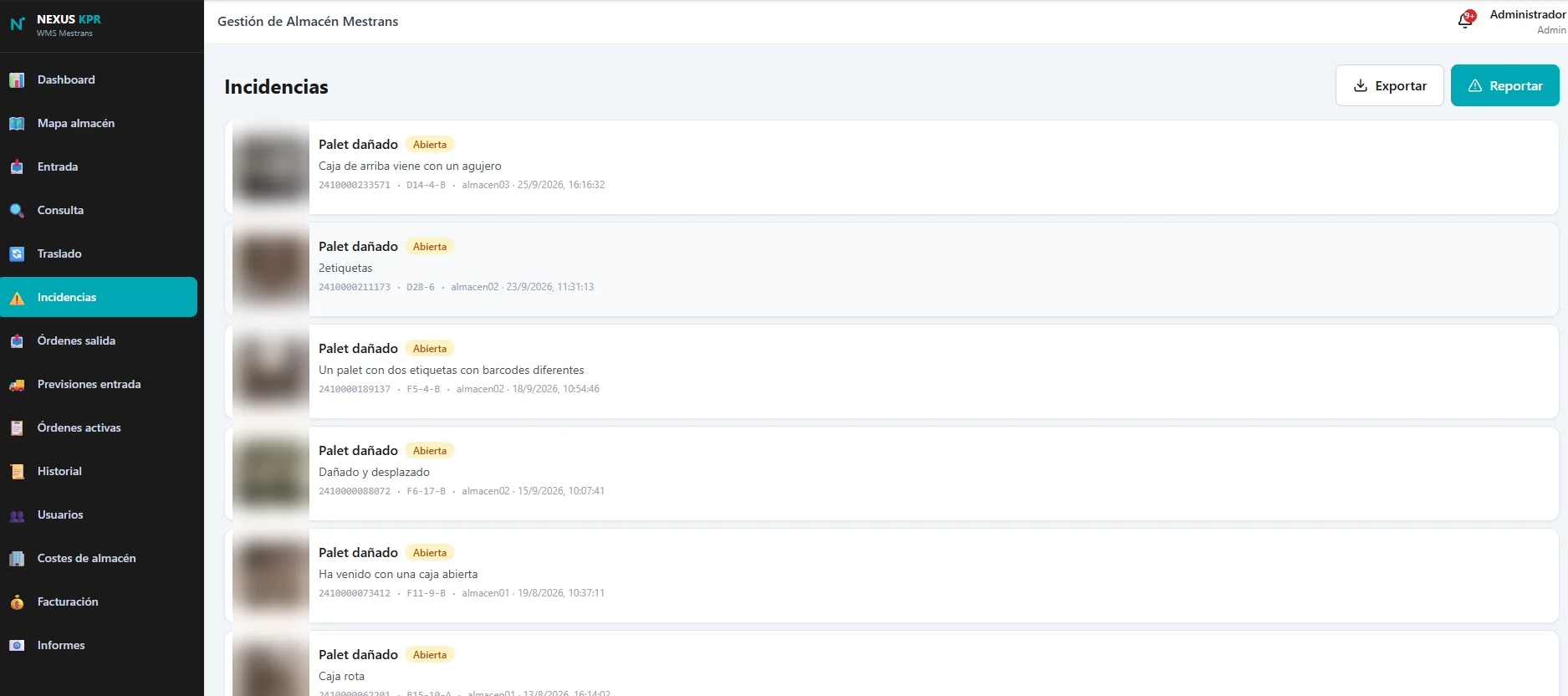The height and width of the screenshot is (696, 1568).
Task: Click the Facturación money bag icon
Action: click(x=17, y=602)
